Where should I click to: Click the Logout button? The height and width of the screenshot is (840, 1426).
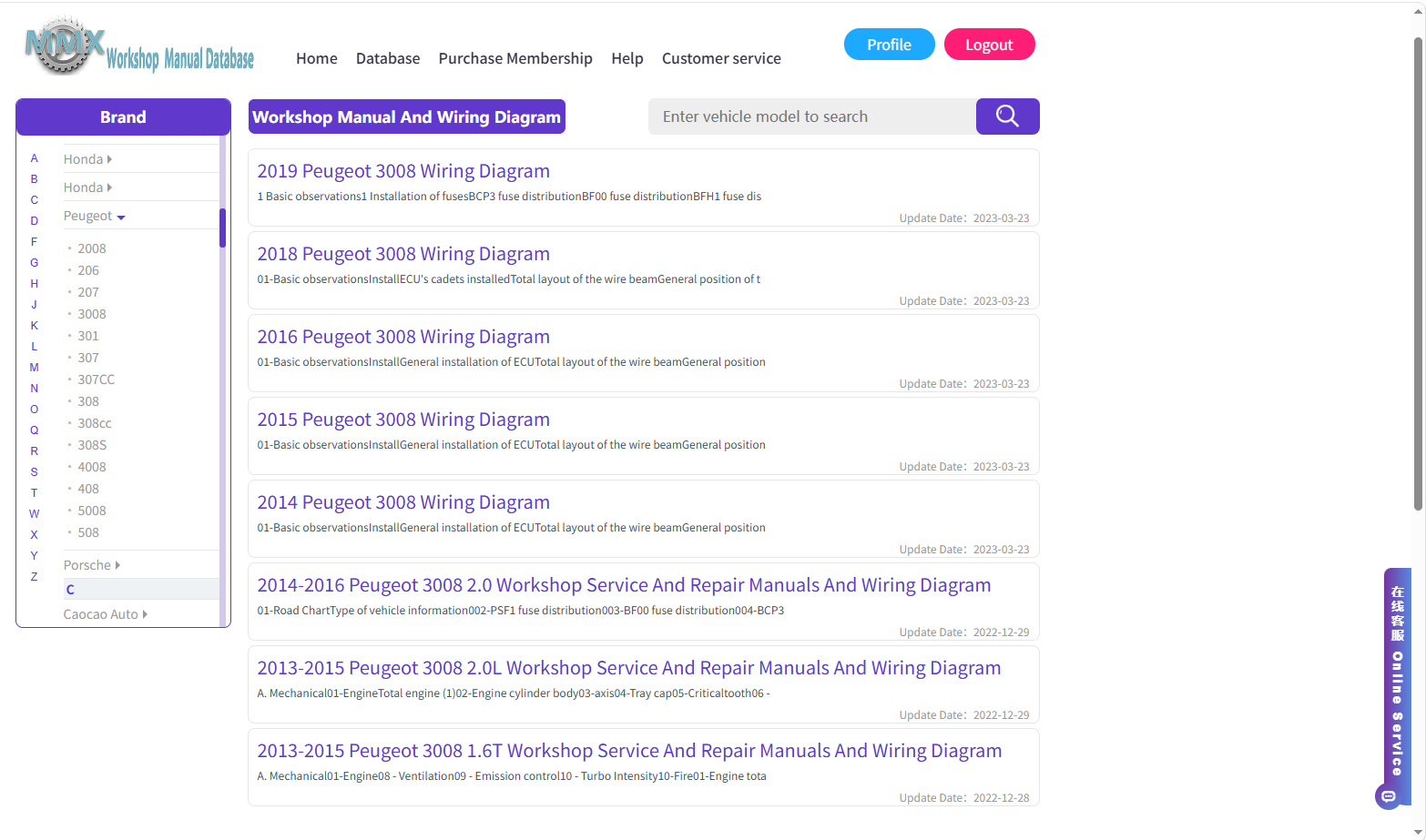click(990, 45)
